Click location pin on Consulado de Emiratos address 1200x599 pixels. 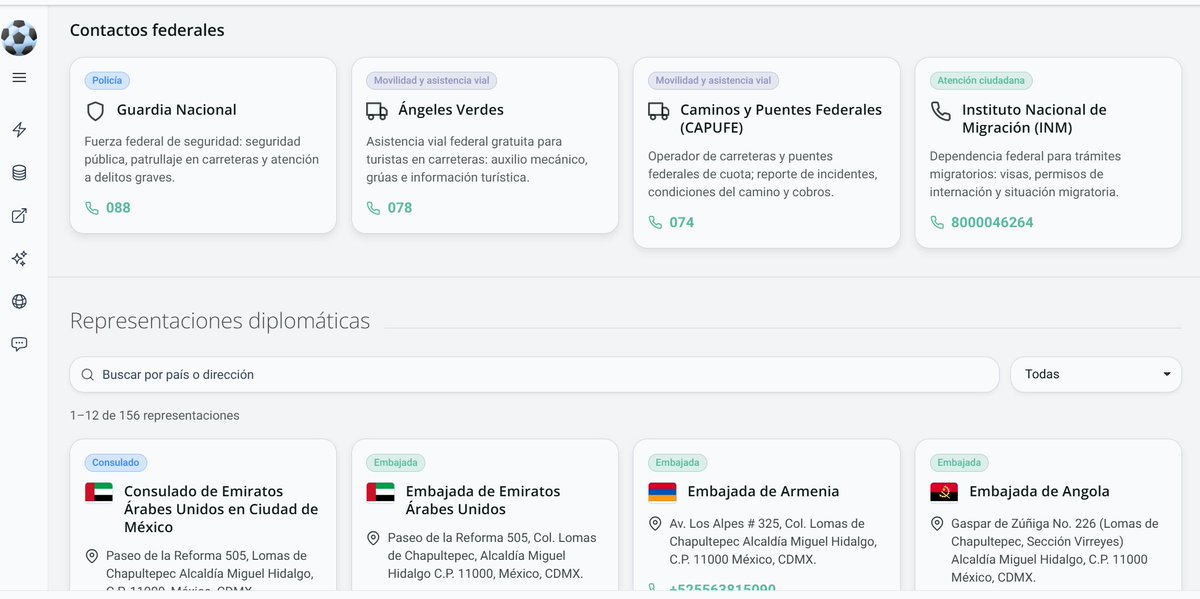point(92,556)
